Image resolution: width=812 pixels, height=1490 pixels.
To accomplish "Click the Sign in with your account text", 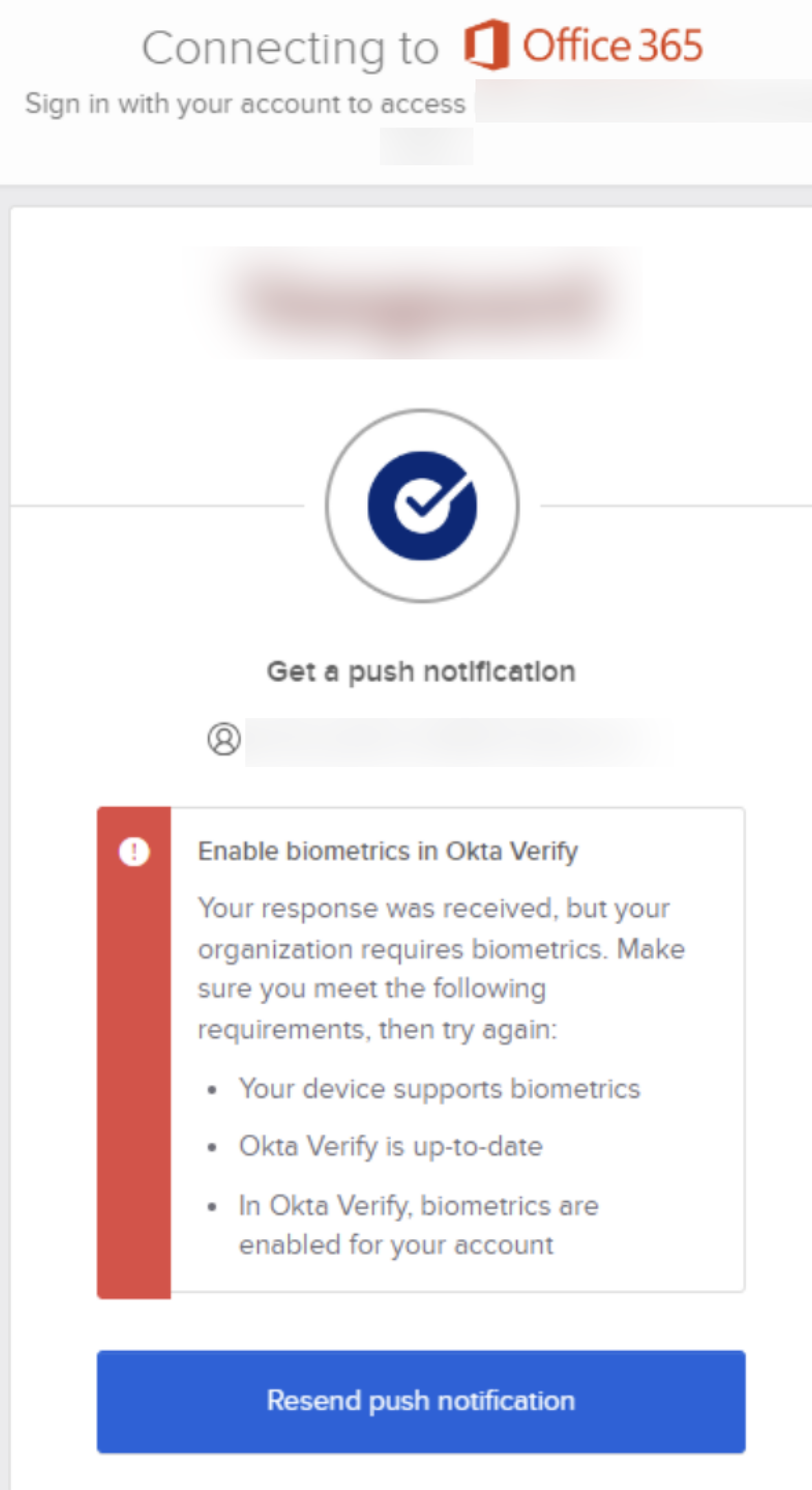I will 245,104.
